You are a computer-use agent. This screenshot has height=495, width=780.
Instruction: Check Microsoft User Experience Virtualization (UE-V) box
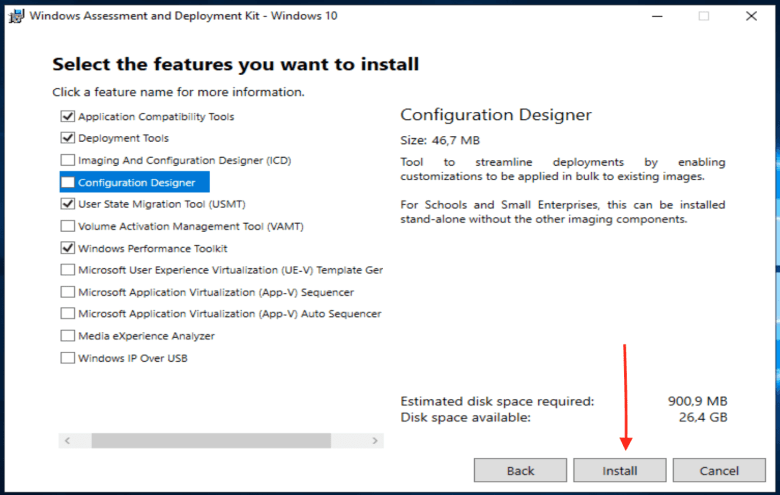(68, 270)
